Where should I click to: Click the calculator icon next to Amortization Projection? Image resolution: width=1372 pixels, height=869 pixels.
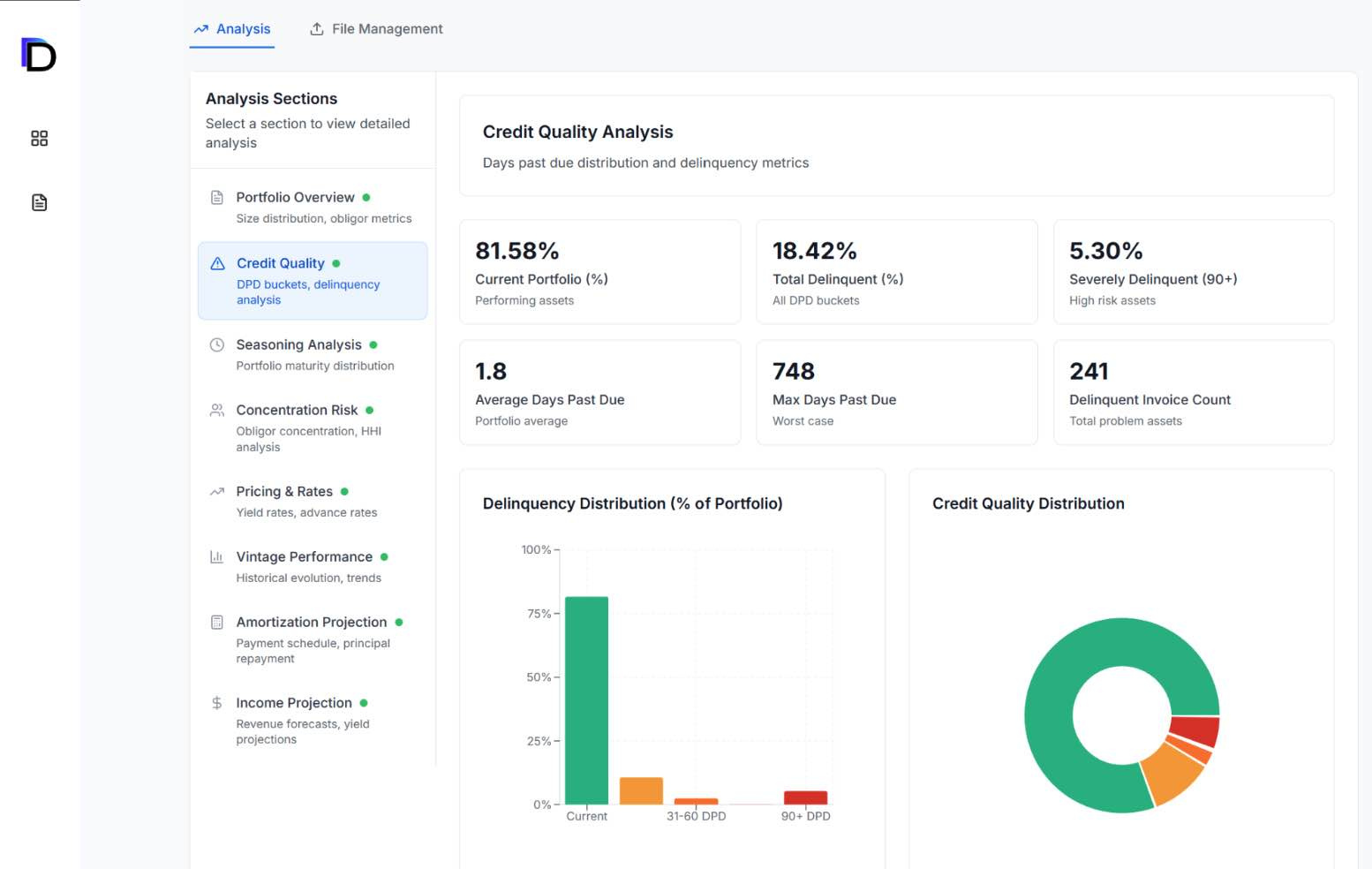click(216, 622)
